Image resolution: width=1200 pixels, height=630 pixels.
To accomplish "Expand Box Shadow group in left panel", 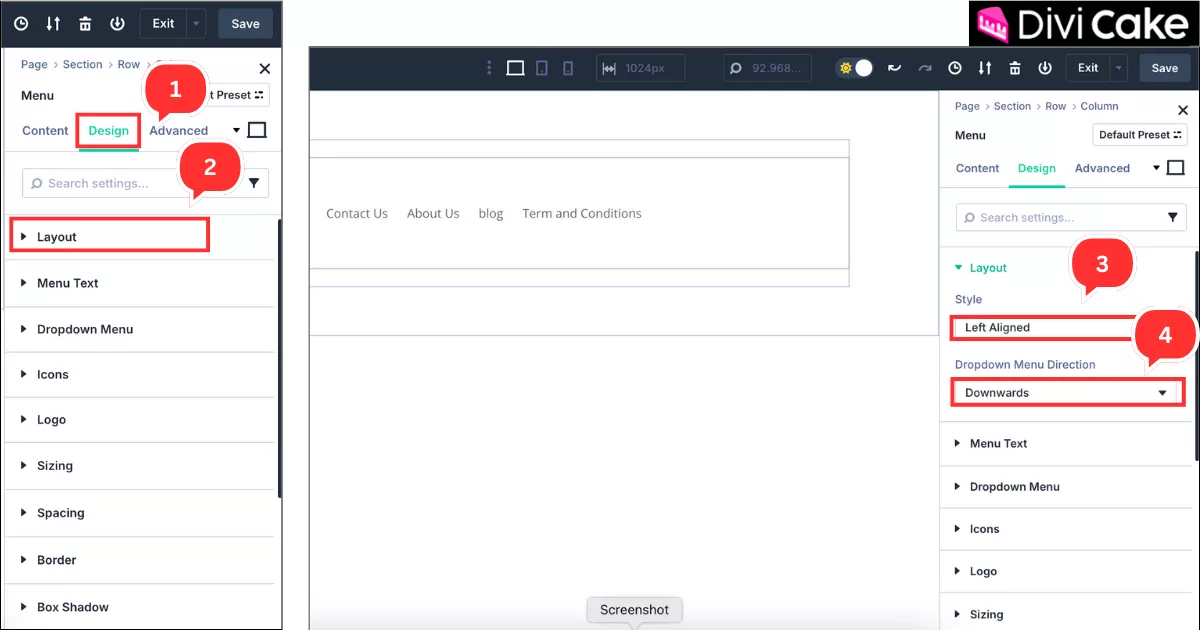I will pos(139,607).
